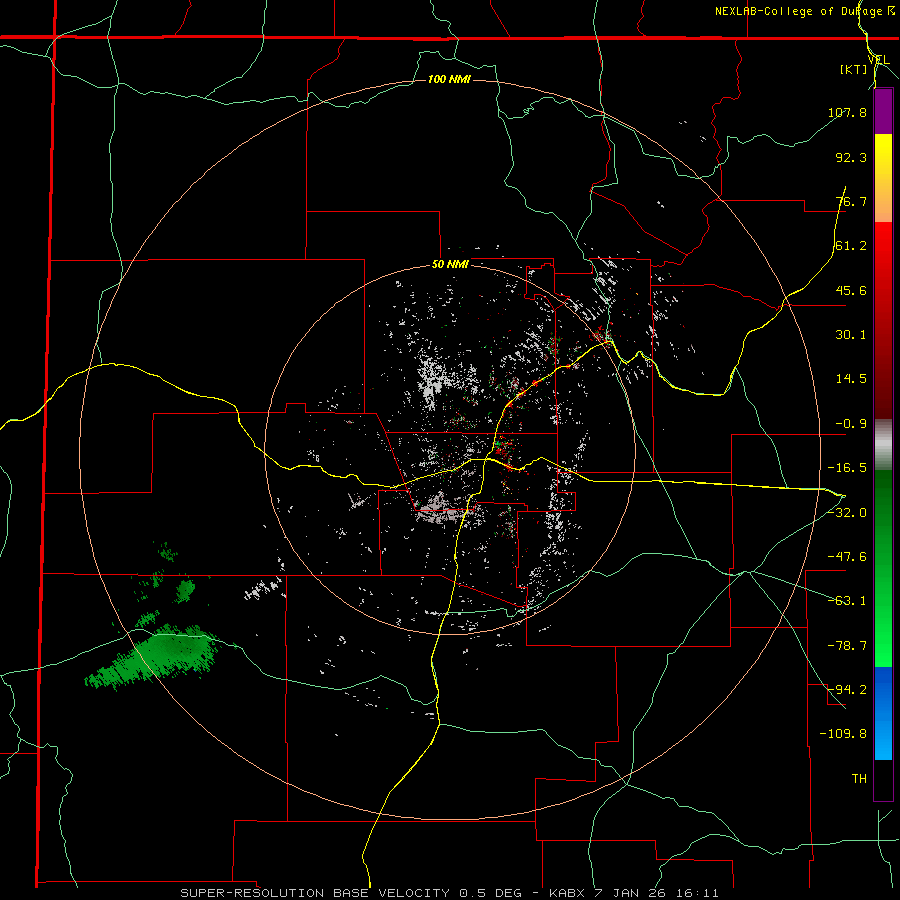Select the -0.9 knot scale value
900x900 pixels.
click(851, 424)
